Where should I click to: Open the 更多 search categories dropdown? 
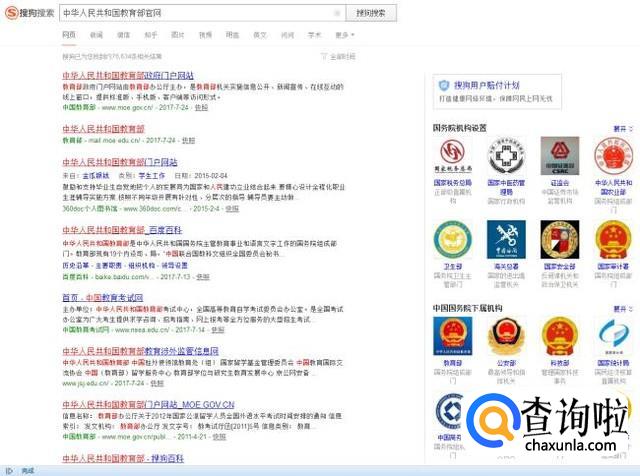click(344, 34)
